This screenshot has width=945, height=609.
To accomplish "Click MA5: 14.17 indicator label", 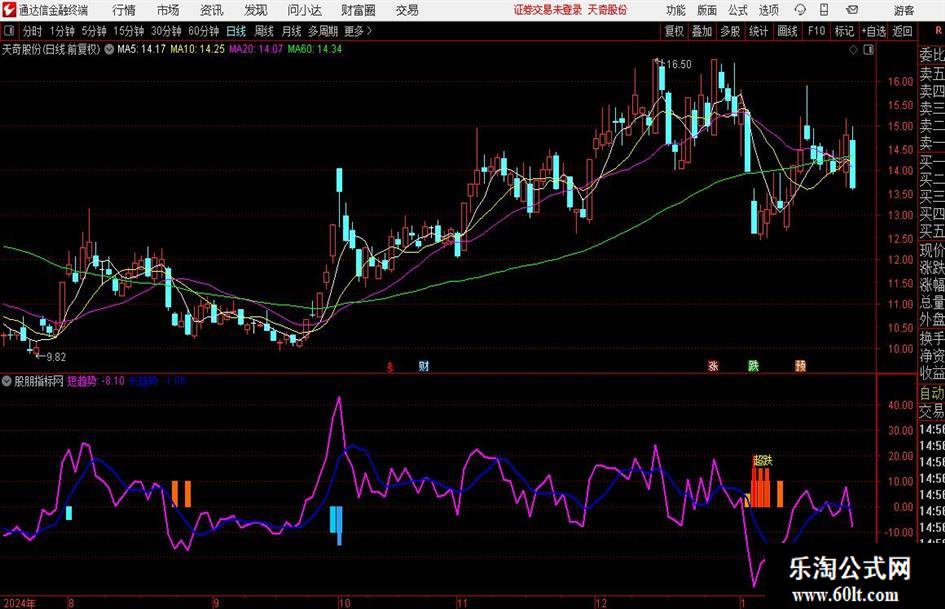I will tap(142, 49).
